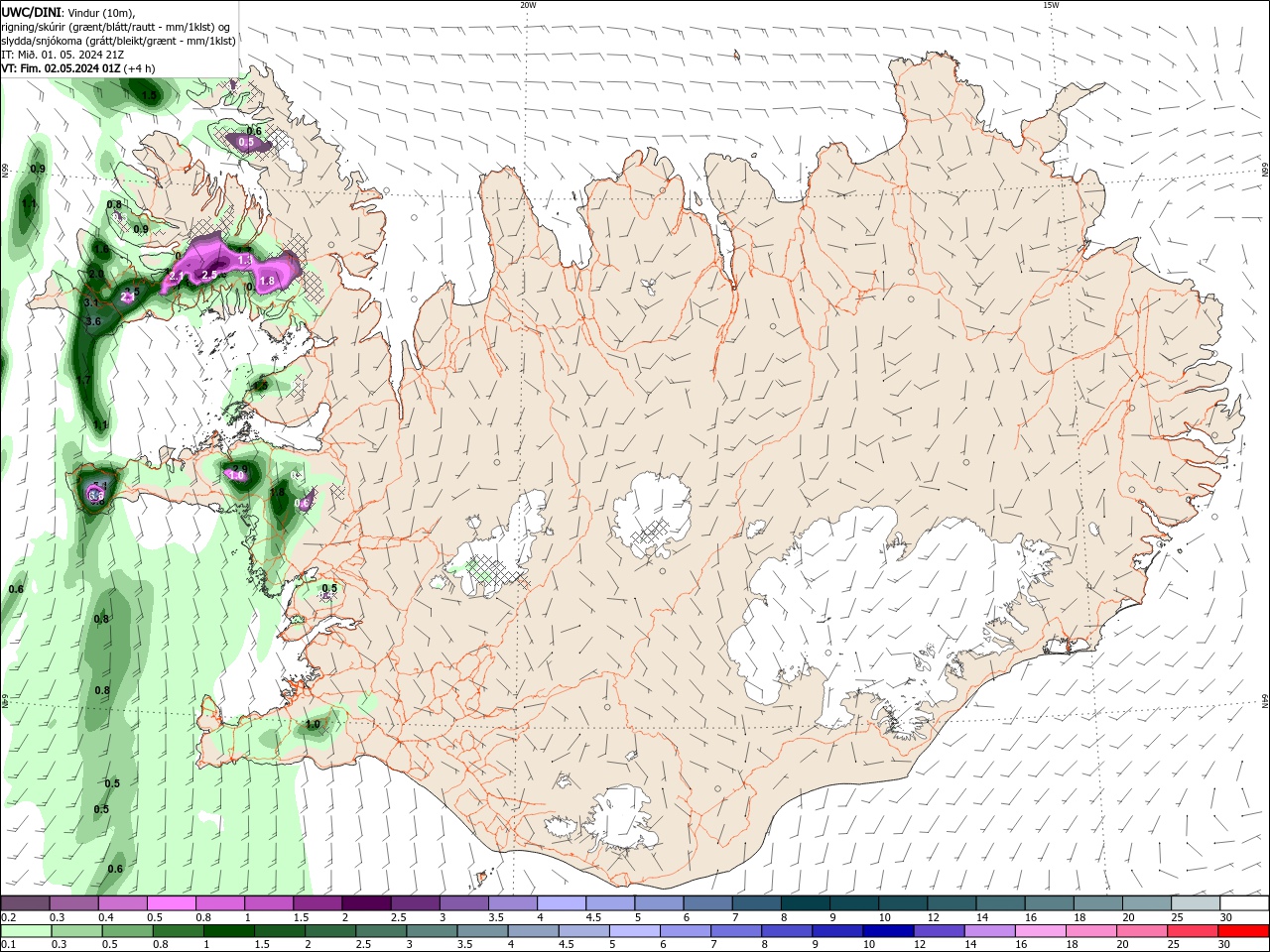Screen dimensions: 1270x952
Task: Click the '0.2' label in the top legend row
Action: coord(9,917)
